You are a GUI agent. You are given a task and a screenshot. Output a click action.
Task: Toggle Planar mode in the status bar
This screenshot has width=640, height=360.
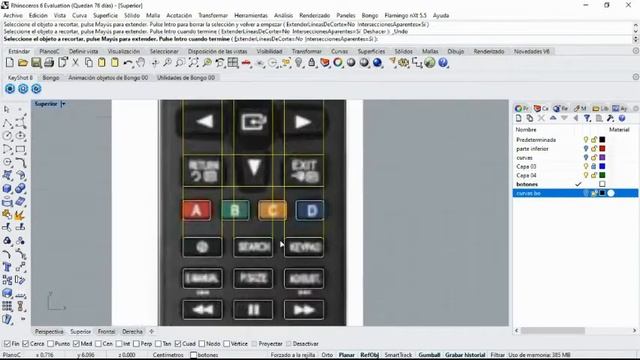point(347,355)
